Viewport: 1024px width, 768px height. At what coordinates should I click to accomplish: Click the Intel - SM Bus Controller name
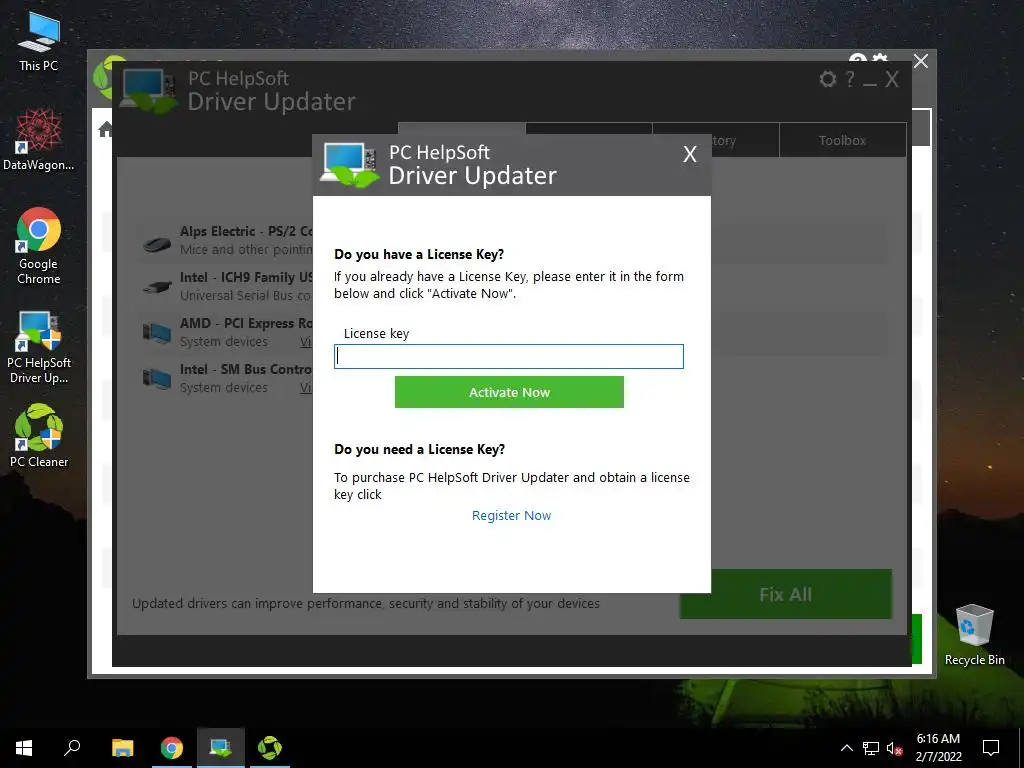tap(246, 369)
